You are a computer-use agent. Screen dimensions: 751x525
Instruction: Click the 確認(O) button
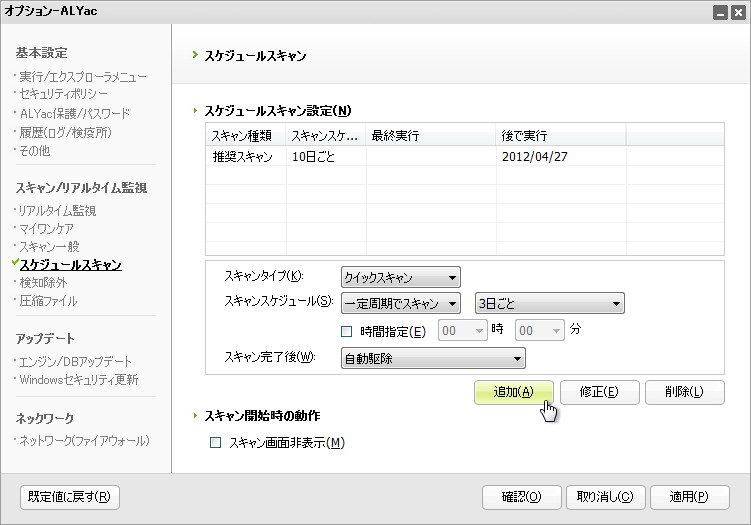click(522, 497)
